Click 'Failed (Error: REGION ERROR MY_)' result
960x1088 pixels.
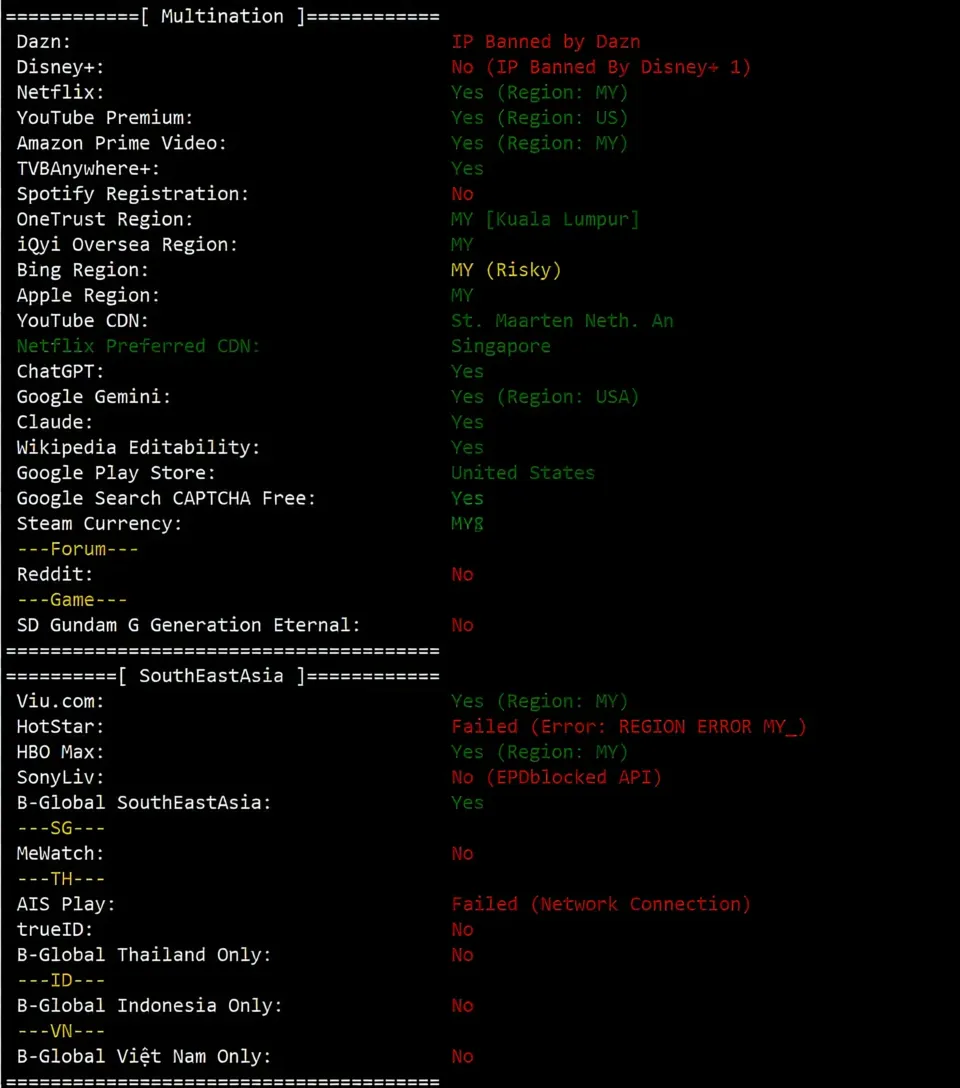coord(628,726)
